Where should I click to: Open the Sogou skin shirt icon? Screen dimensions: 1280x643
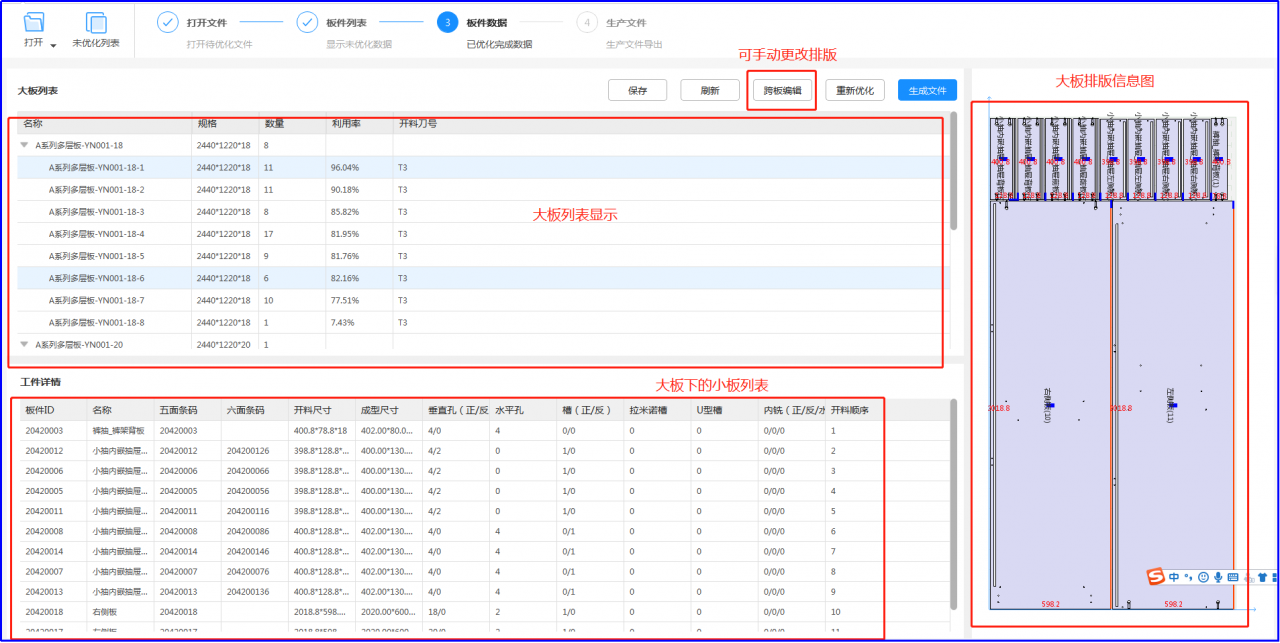pyautogui.click(x=1262, y=577)
